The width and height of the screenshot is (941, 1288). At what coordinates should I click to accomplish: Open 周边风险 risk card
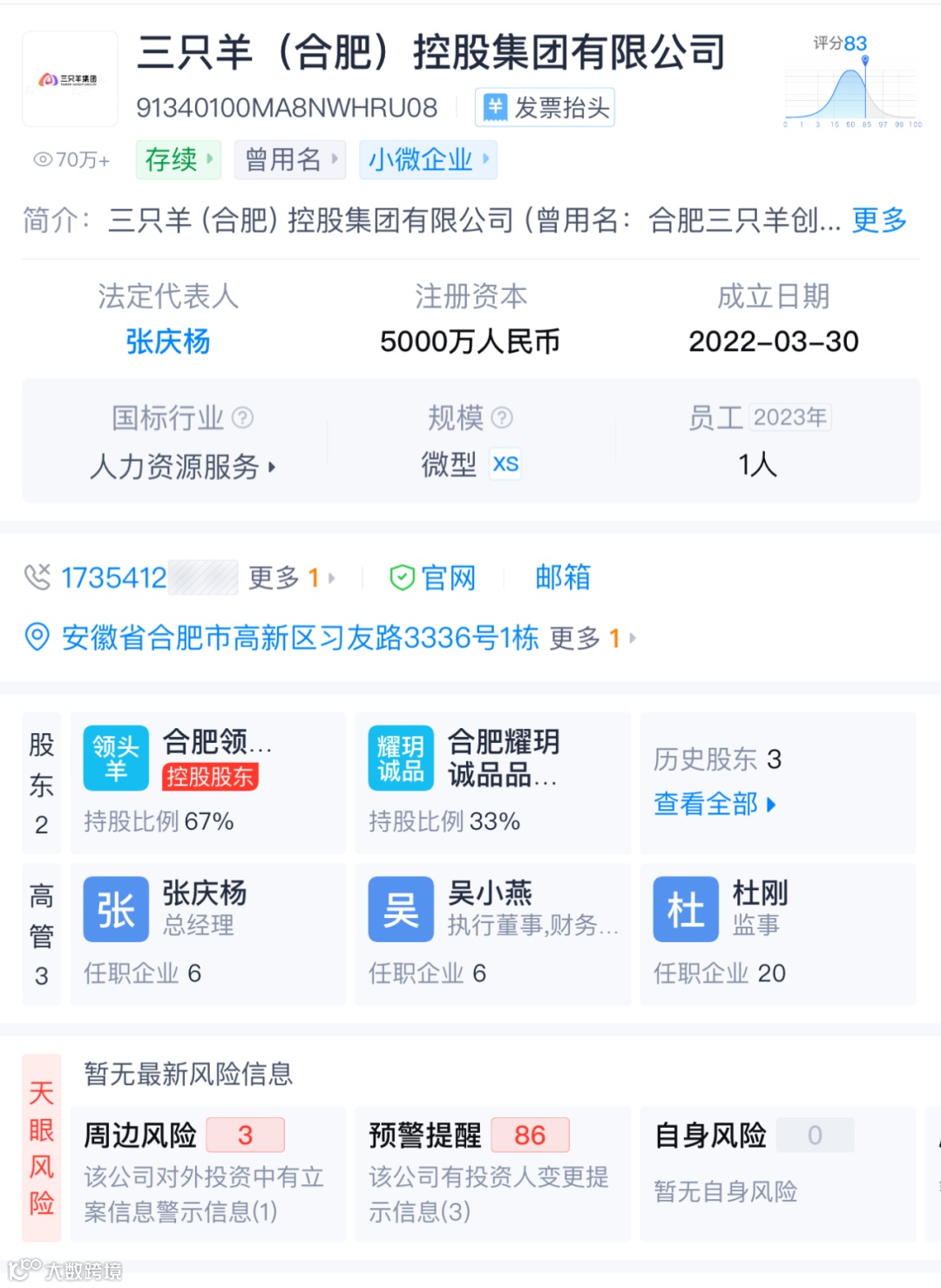click(x=208, y=1174)
